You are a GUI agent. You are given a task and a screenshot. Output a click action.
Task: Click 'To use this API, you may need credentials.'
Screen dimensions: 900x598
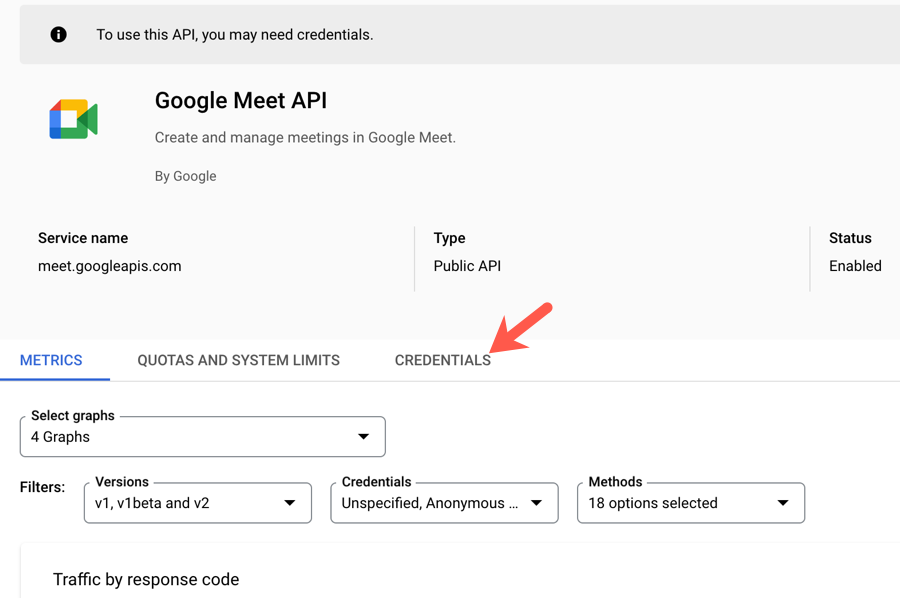[x=235, y=35]
